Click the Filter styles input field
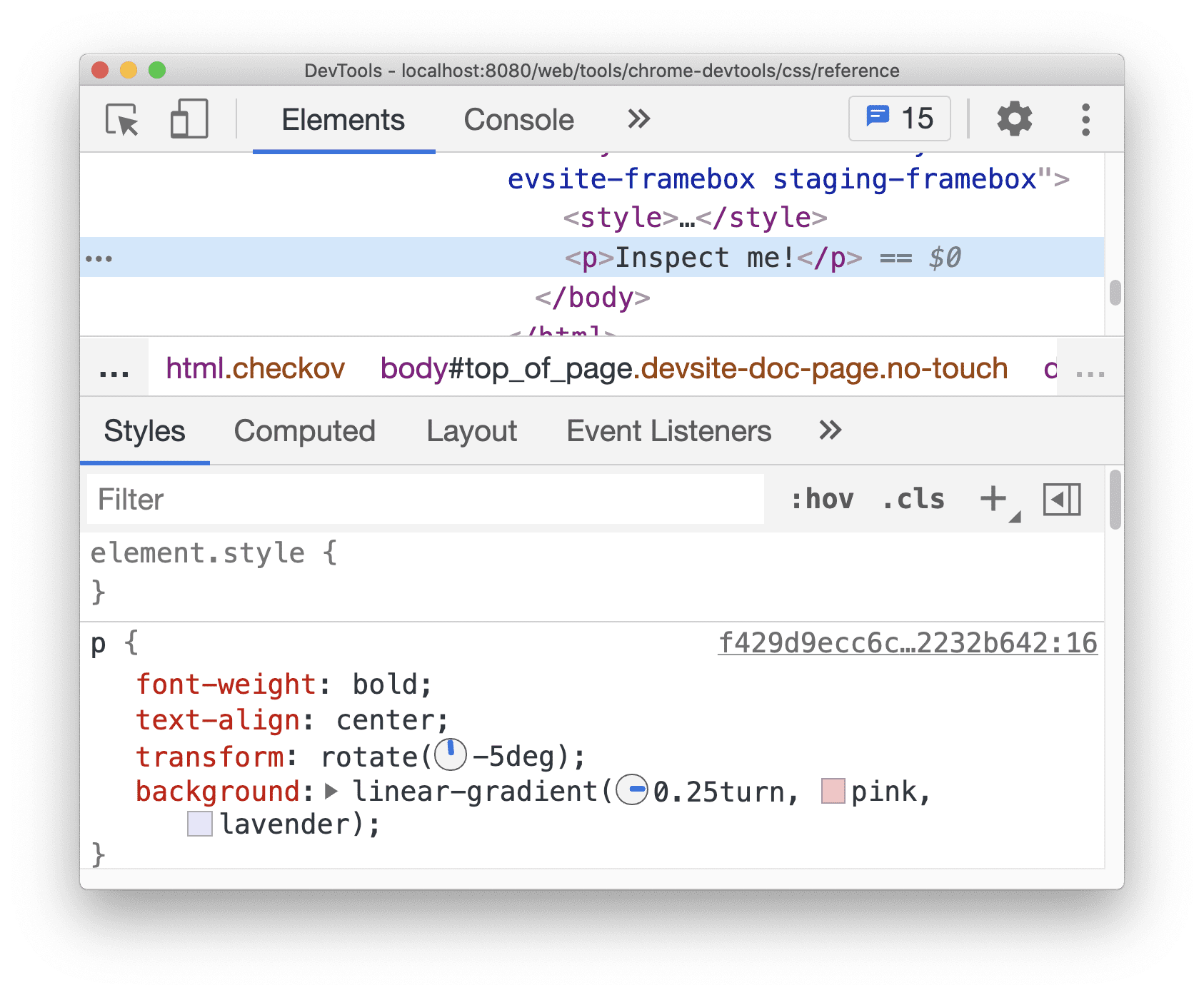Image resolution: width=1204 pixels, height=995 pixels. (425, 500)
